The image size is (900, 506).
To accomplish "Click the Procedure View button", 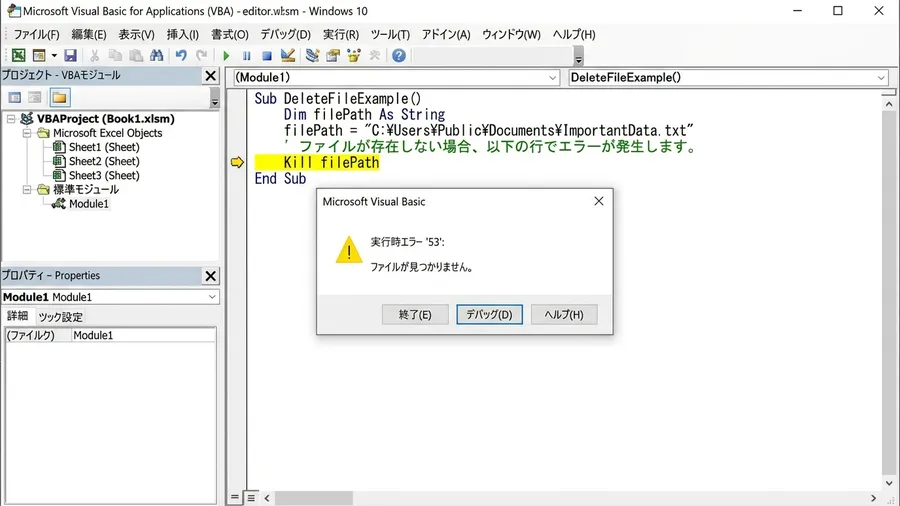I will 234,497.
